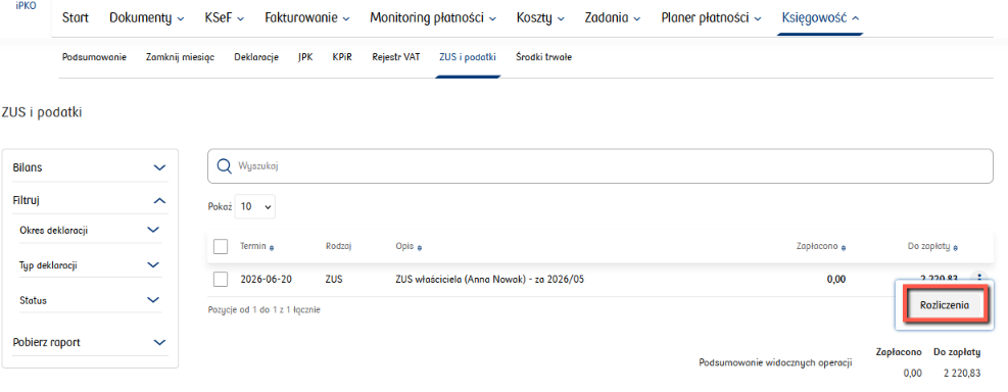Open the KSeF menu

[x=224, y=19]
